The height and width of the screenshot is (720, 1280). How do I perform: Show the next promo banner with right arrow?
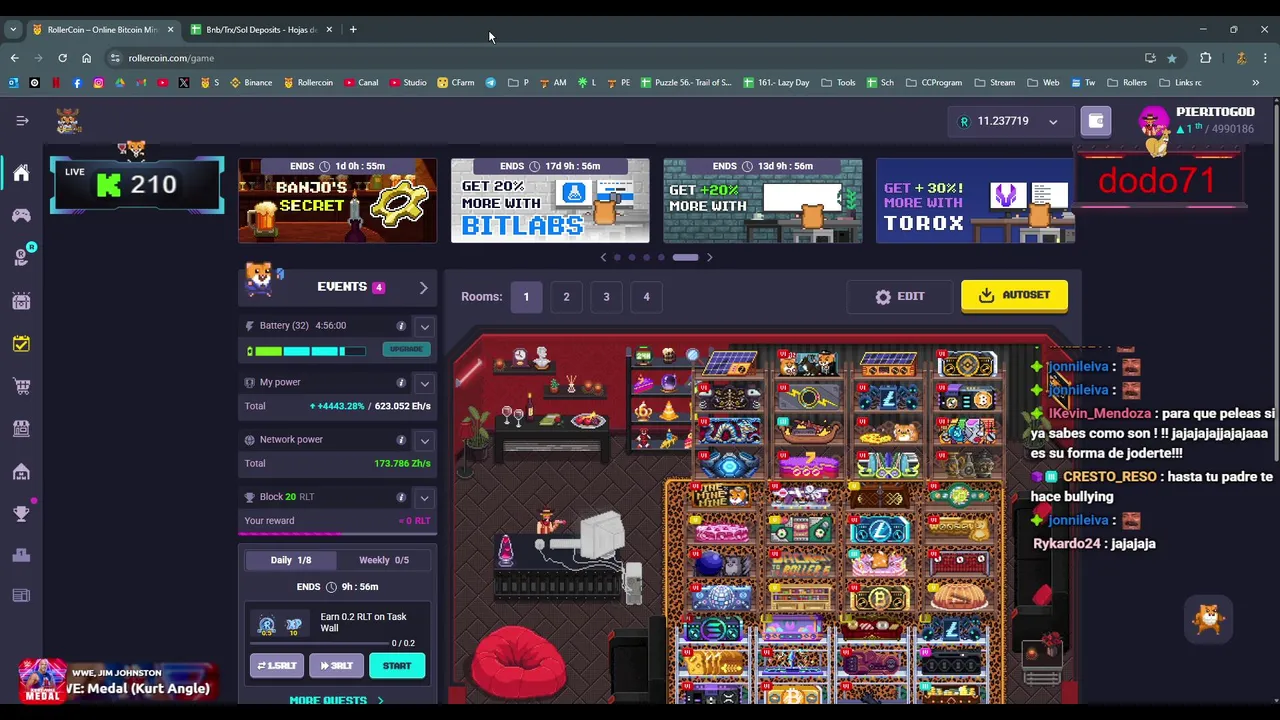point(709,258)
